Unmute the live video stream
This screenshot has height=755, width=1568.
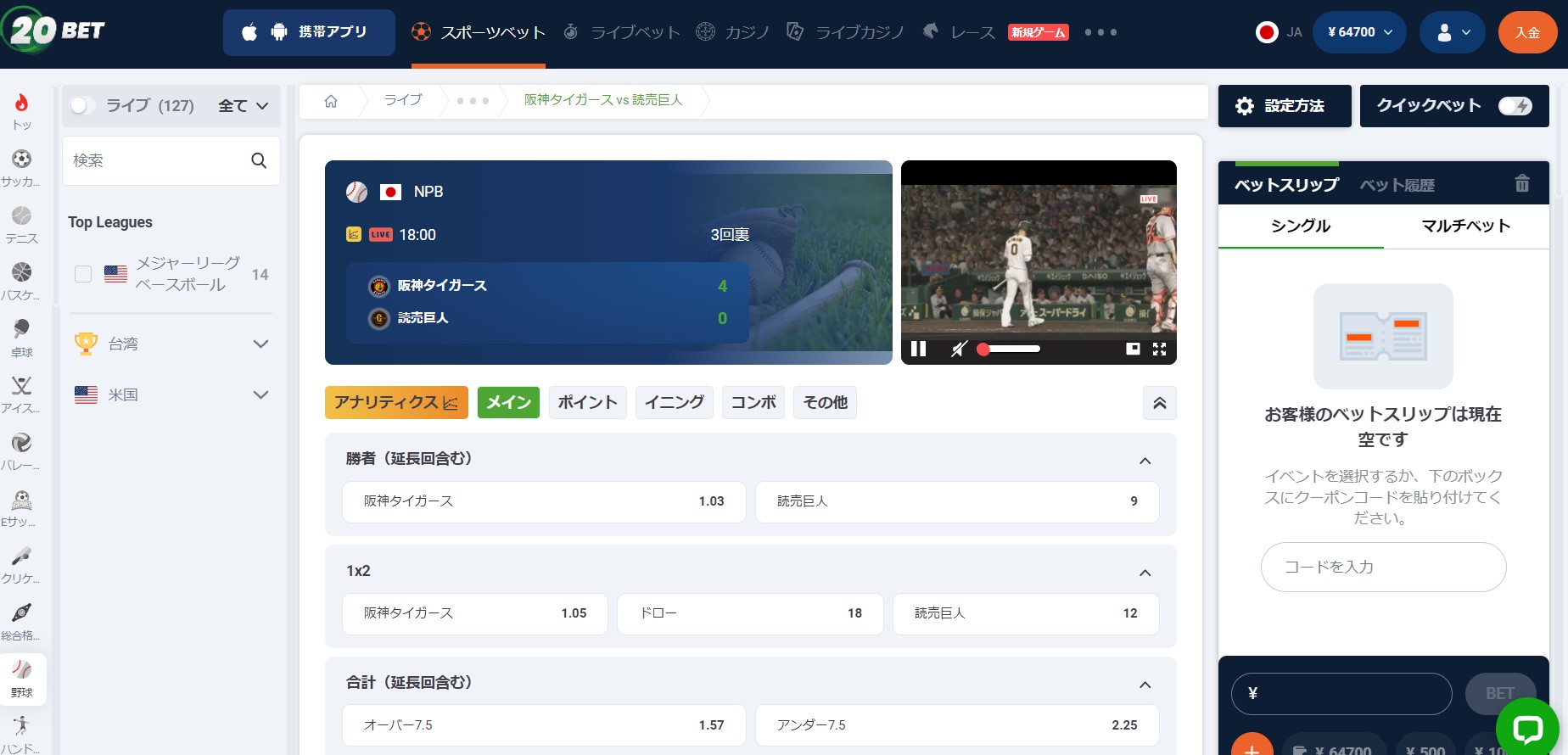pos(959,349)
